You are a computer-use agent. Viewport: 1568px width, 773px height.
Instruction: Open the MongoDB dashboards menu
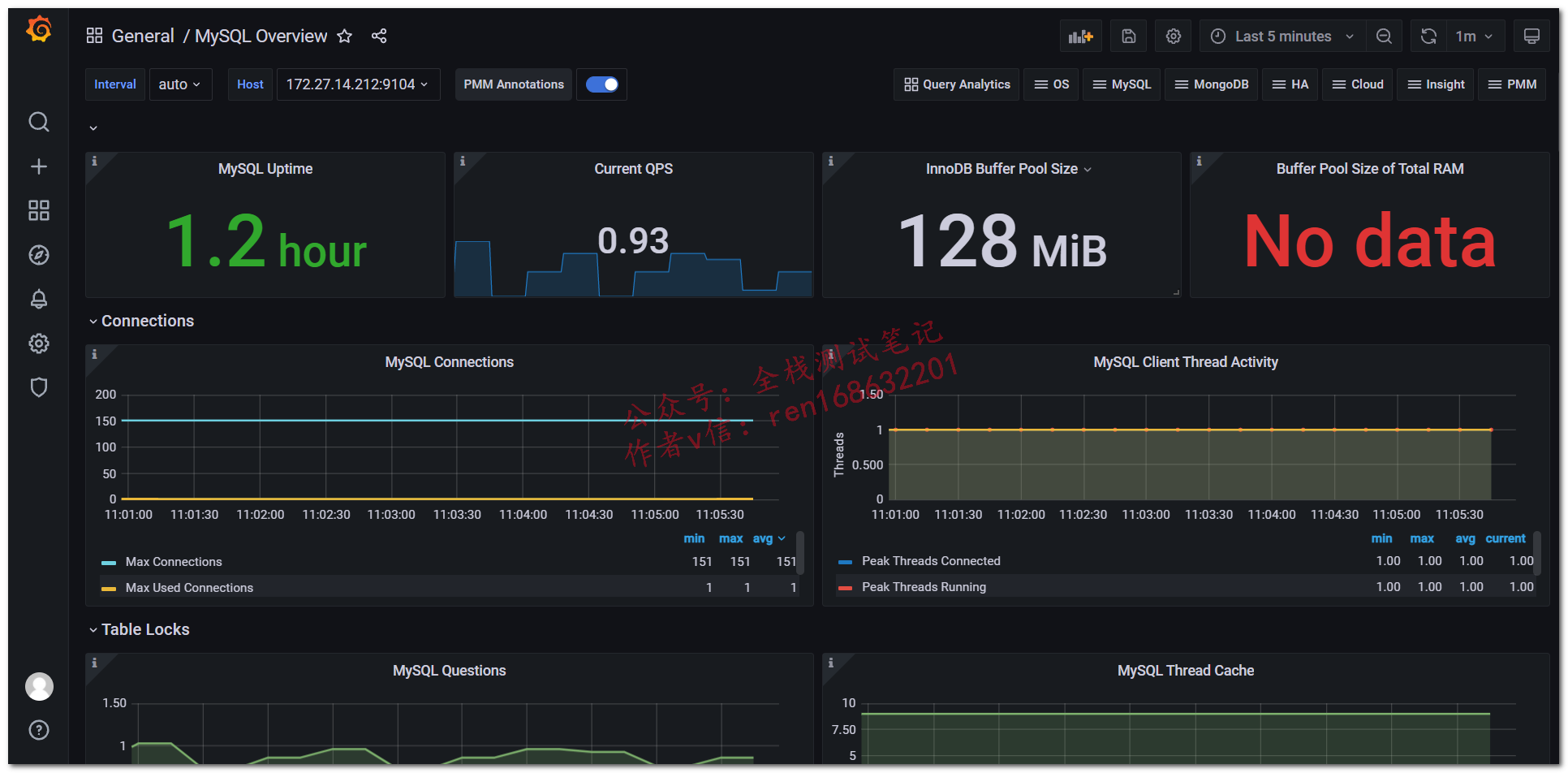[x=1212, y=84]
